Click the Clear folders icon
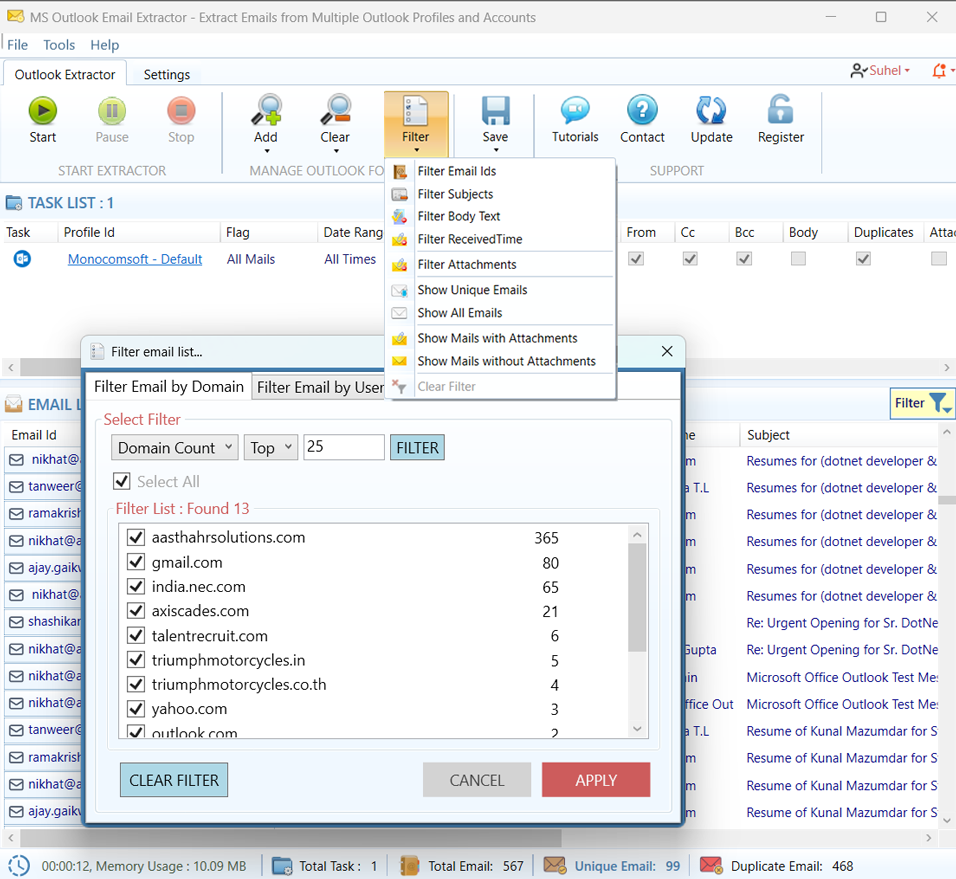 (335, 110)
